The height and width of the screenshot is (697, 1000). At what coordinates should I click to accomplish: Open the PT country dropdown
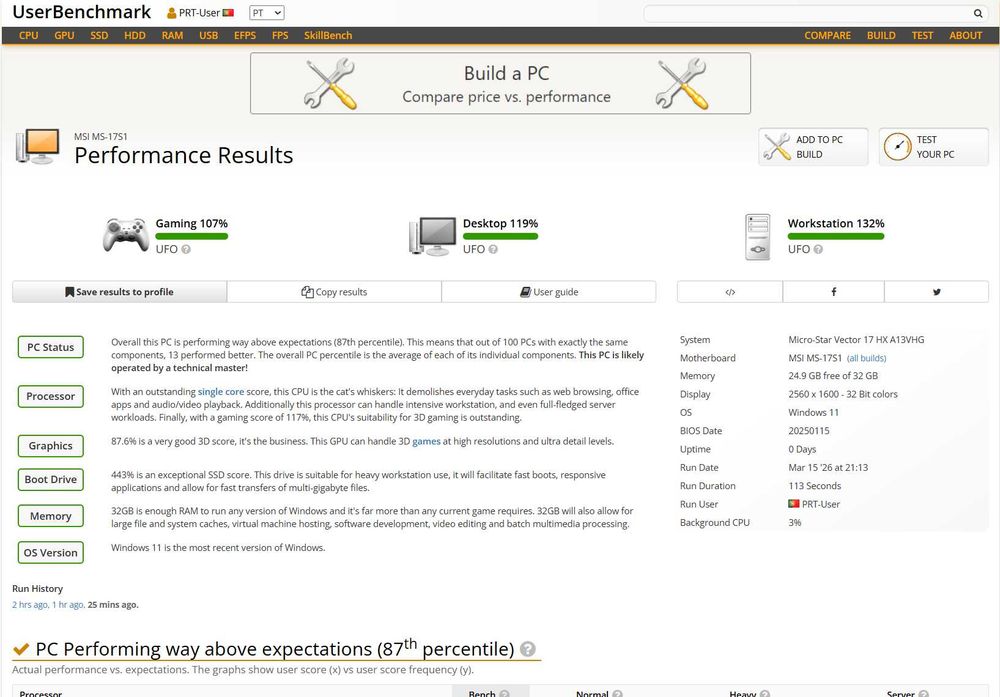pos(267,13)
